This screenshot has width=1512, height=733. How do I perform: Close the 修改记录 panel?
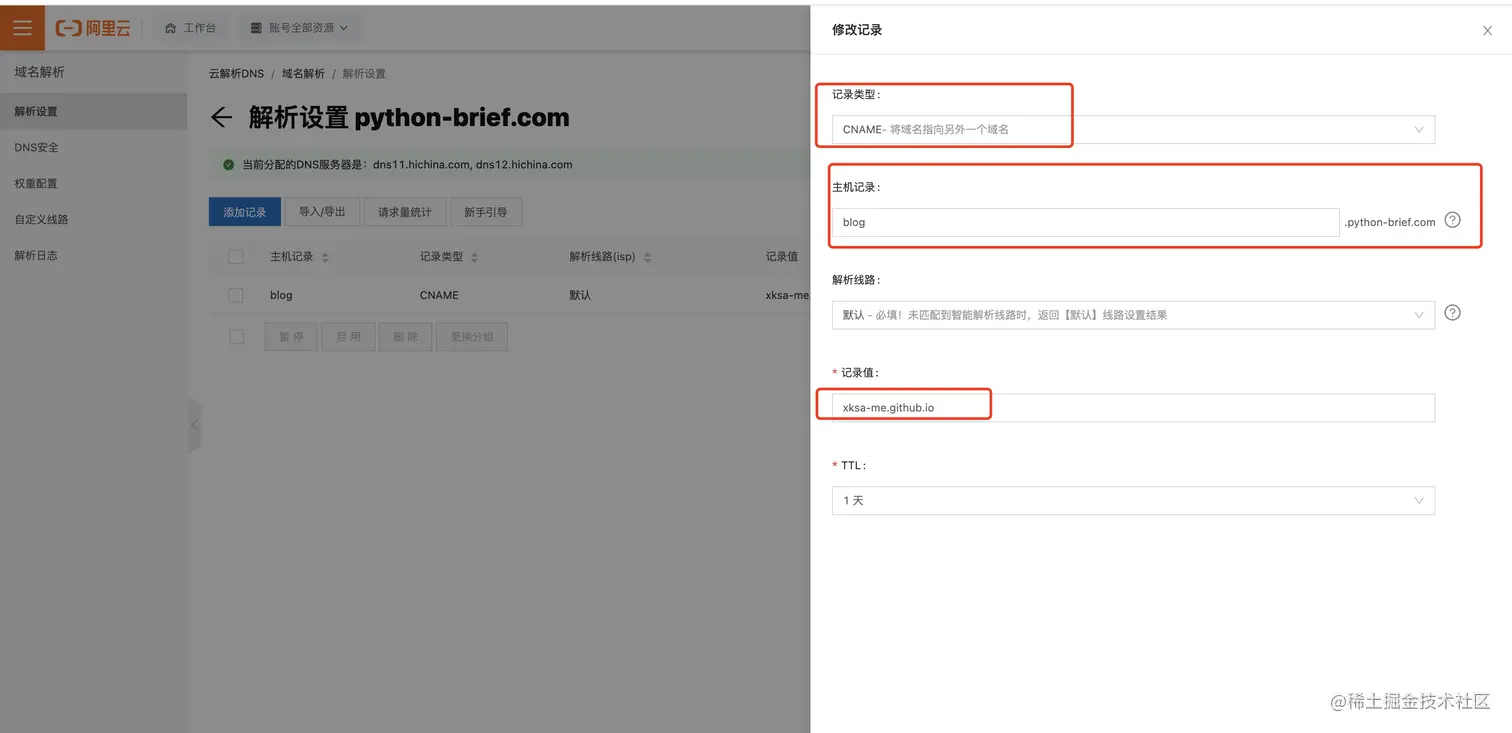[1487, 31]
